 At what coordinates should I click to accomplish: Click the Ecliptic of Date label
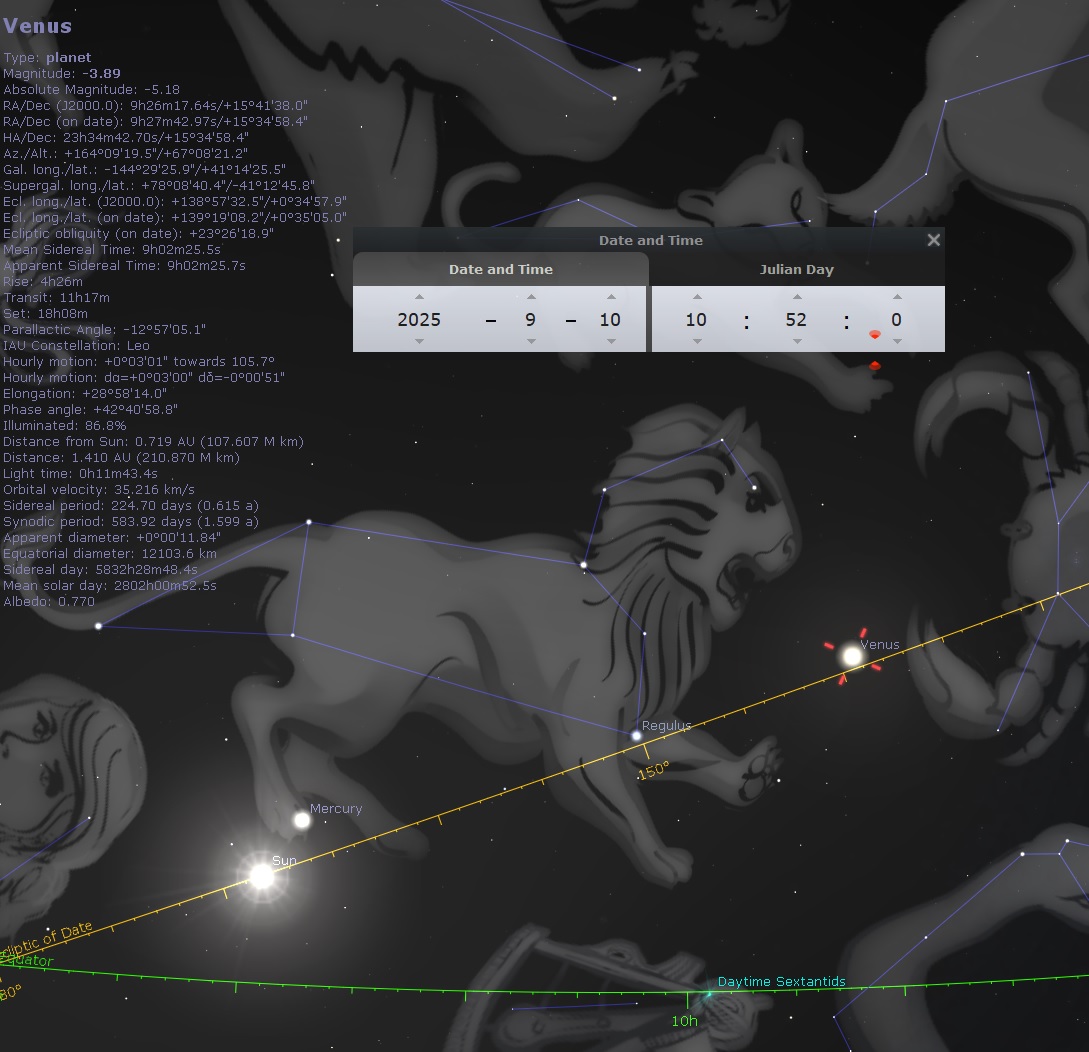(x=47, y=940)
